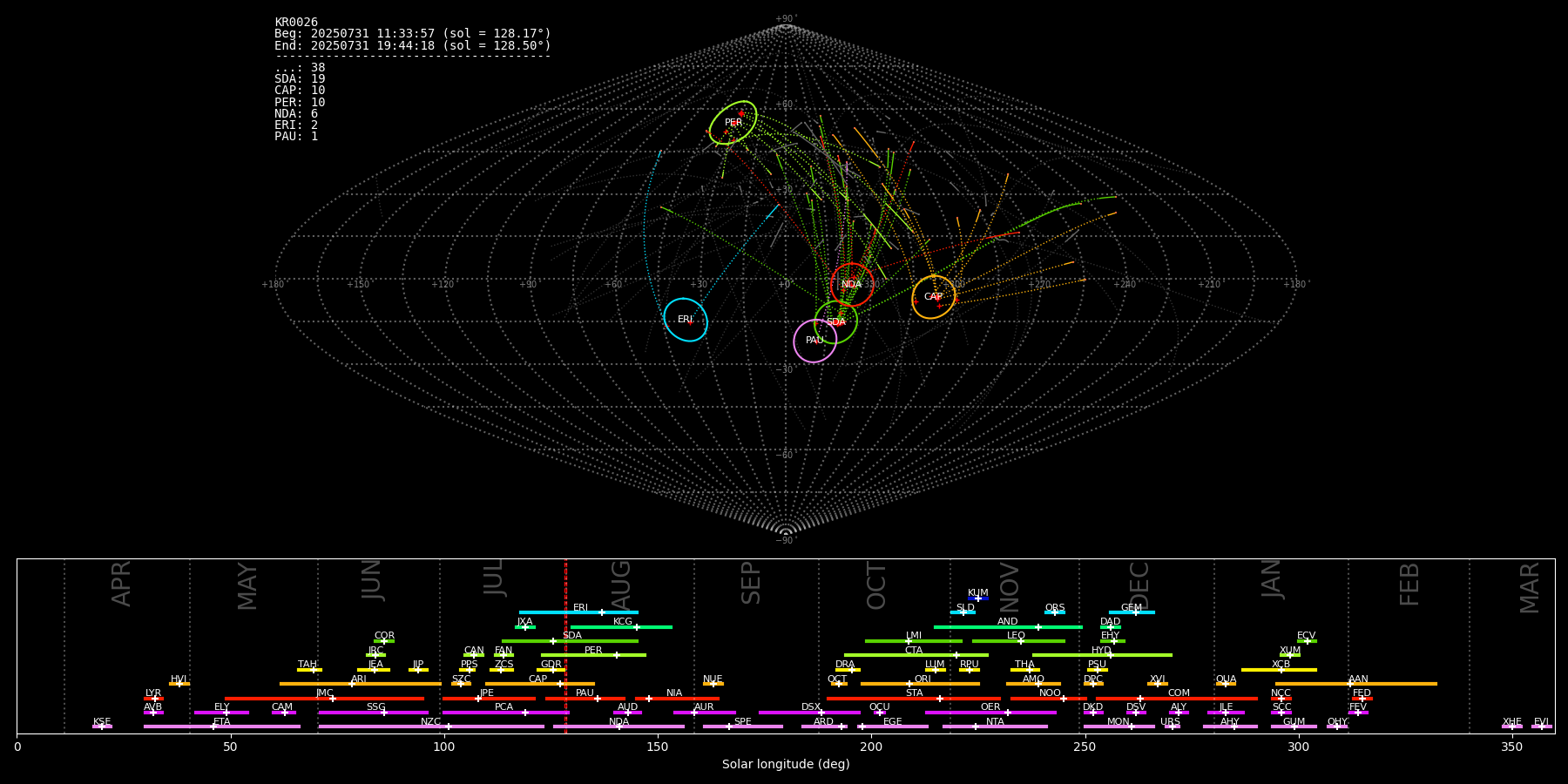Click the AAN orange bar in the timeline
The width and height of the screenshot is (1568, 784).
tap(1356, 684)
